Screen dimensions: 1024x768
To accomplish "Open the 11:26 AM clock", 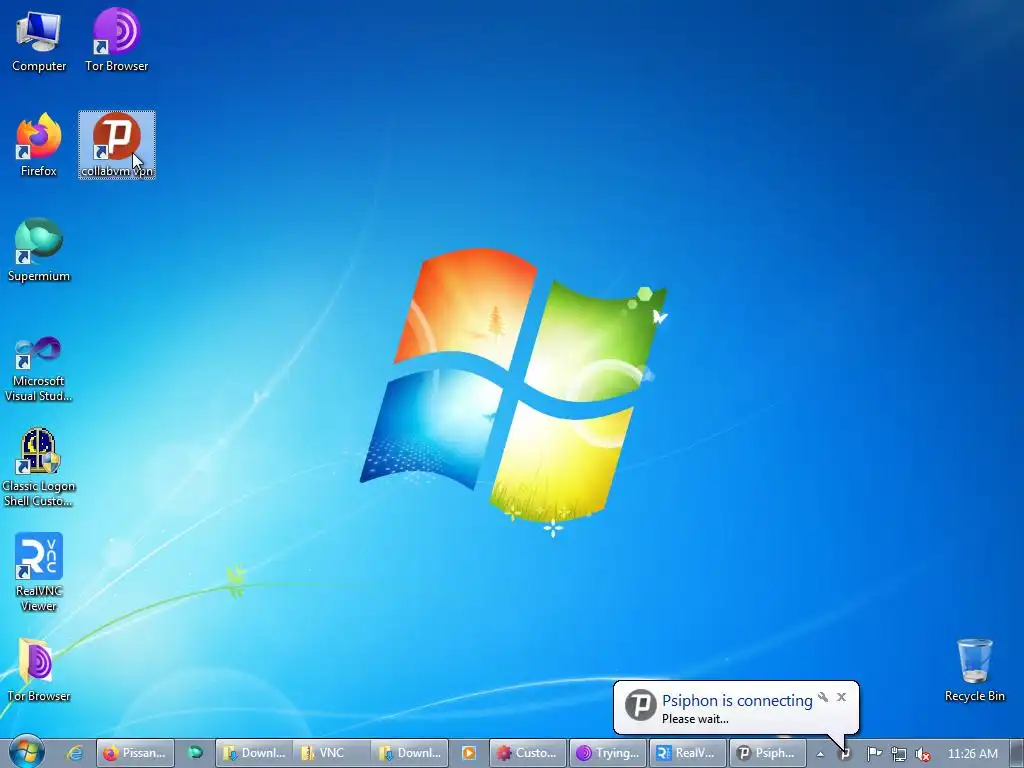I will (972, 754).
